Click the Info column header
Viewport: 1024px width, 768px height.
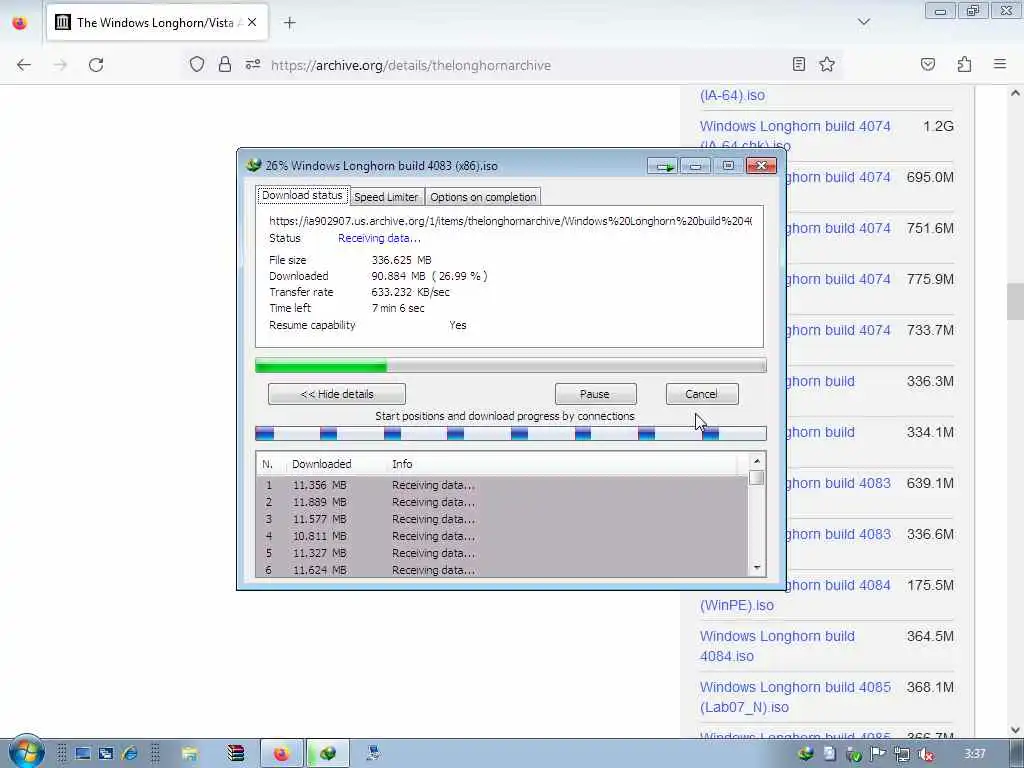[402, 464]
